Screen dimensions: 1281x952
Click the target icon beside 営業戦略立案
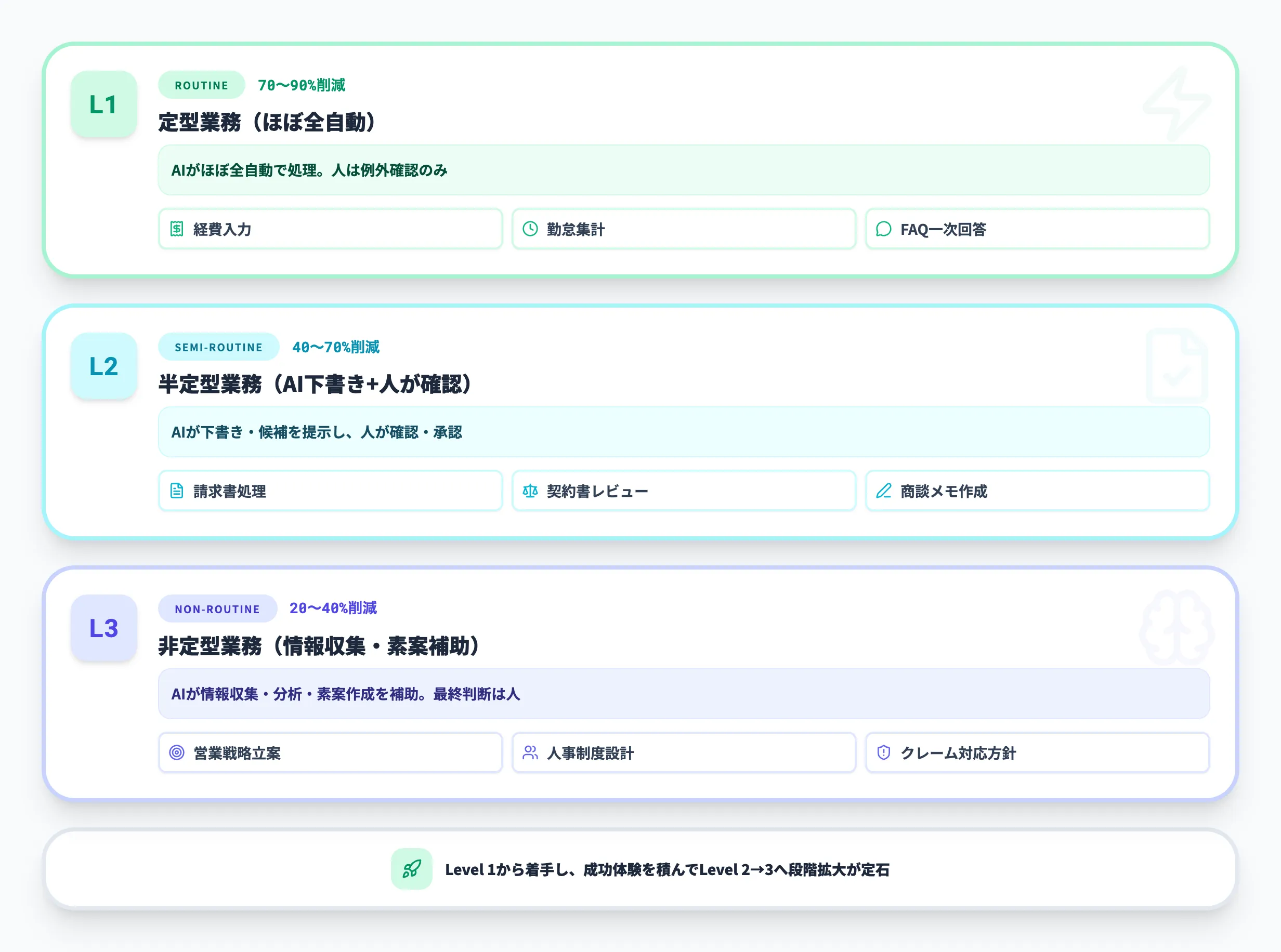[176, 752]
